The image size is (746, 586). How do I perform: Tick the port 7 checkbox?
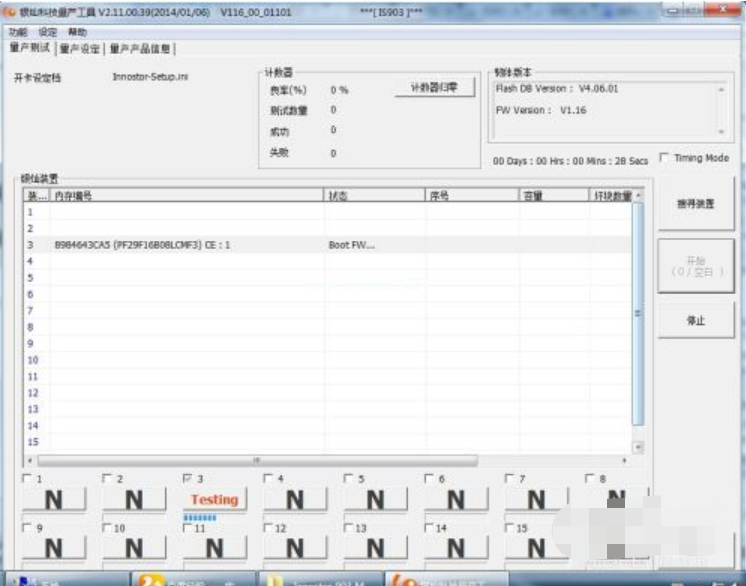coord(510,479)
